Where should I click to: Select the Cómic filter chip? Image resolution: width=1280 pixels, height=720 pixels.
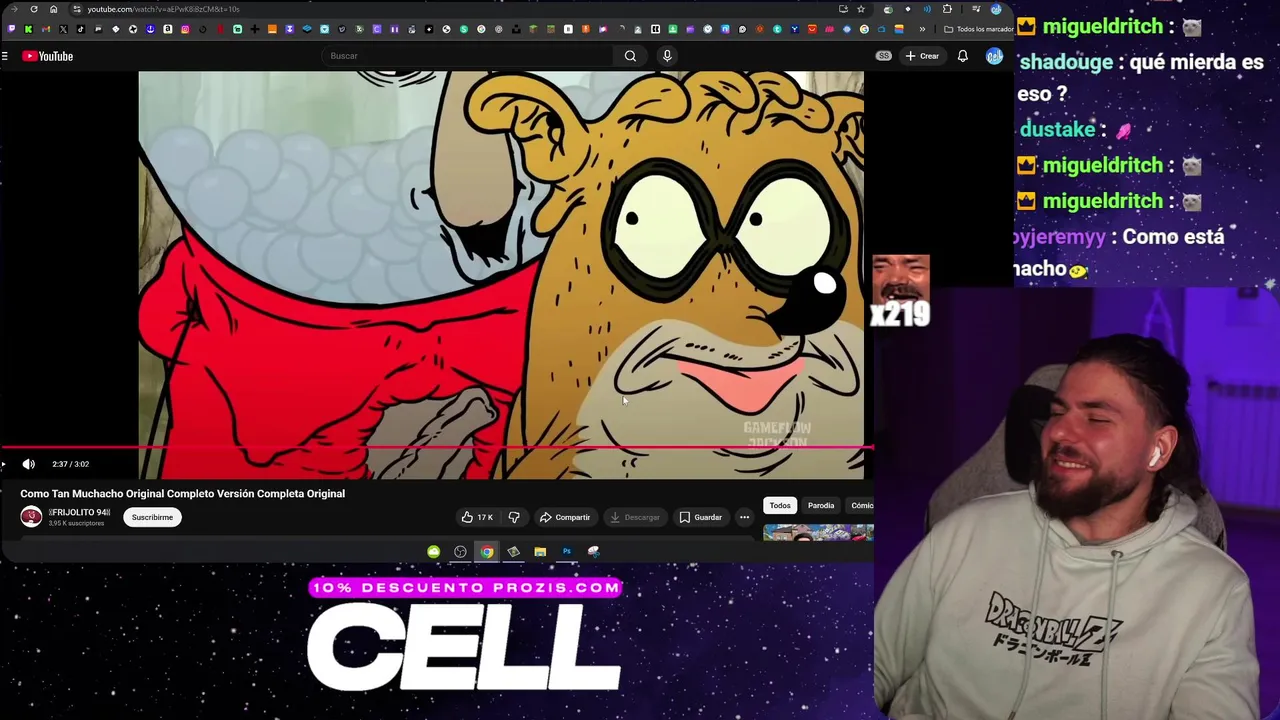coord(861,505)
